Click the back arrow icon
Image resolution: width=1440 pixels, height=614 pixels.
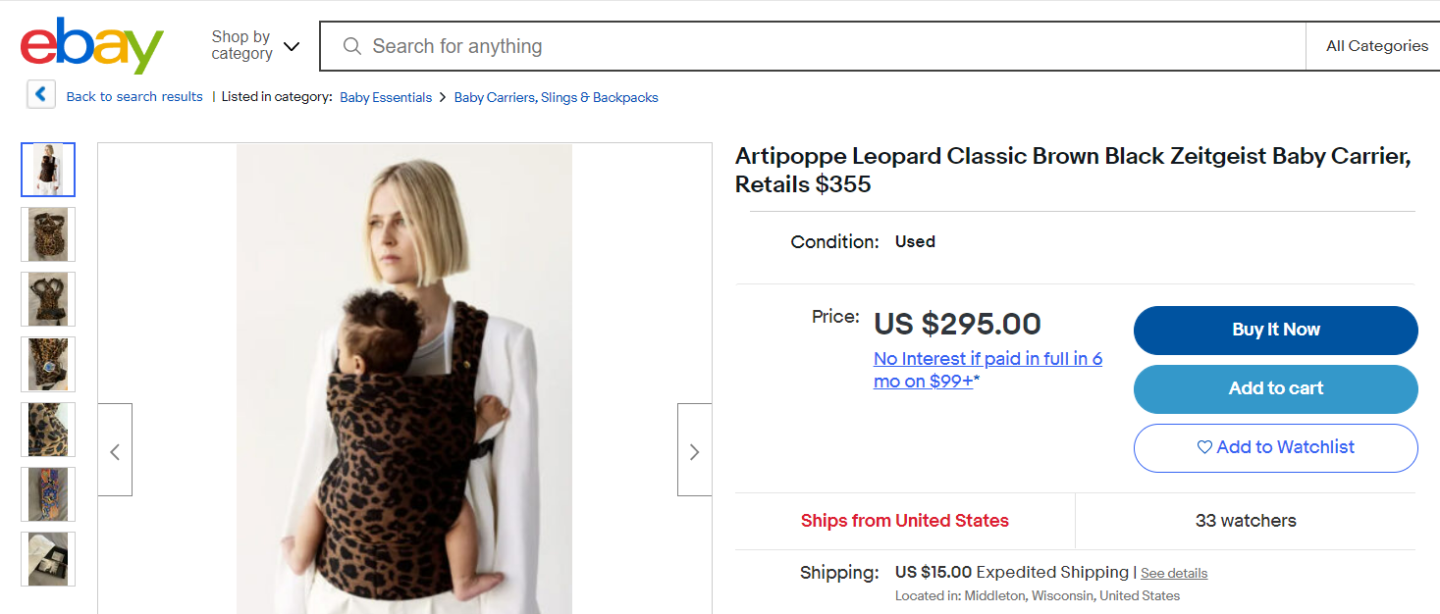pos(41,95)
